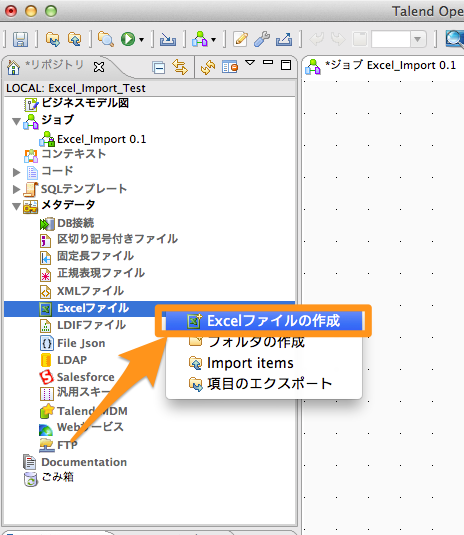
Task: Click the undo arrow toolbar icon
Action: pos(317,39)
